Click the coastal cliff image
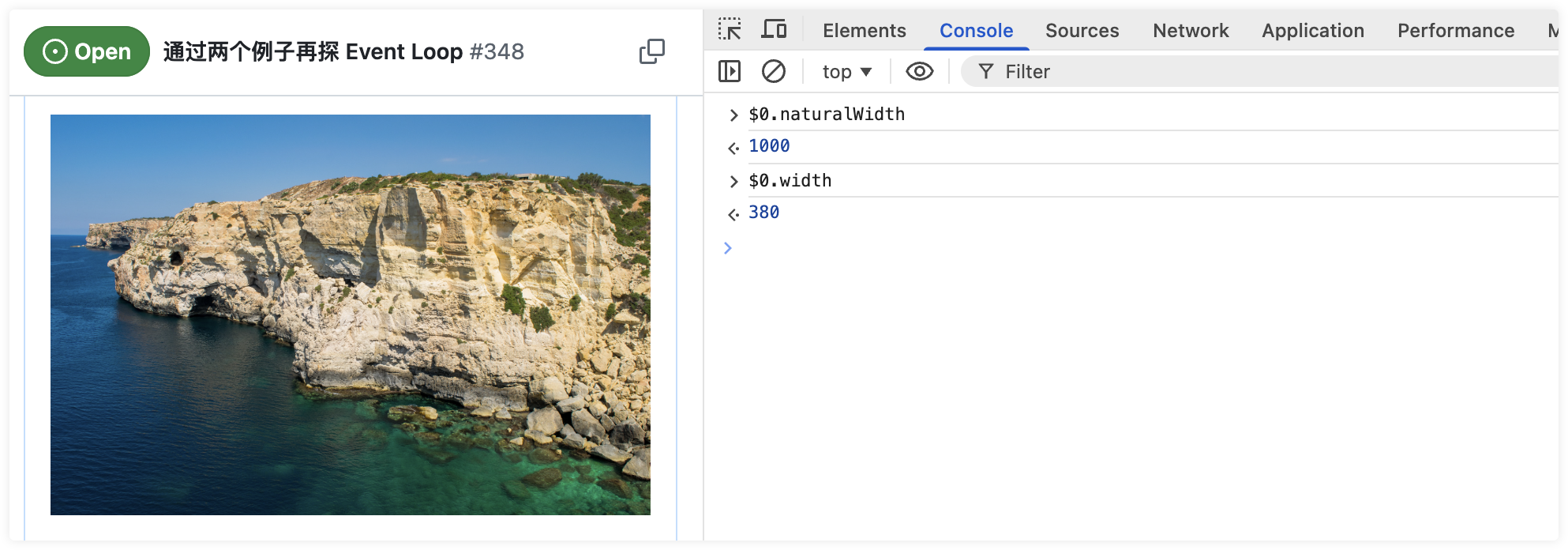Screen dimensions: 1568x550 [x=351, y=315]
